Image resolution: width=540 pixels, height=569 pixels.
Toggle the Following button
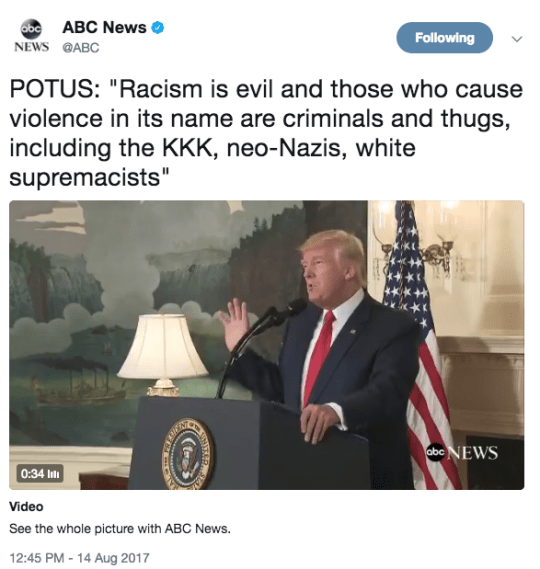tap(444, 38)
